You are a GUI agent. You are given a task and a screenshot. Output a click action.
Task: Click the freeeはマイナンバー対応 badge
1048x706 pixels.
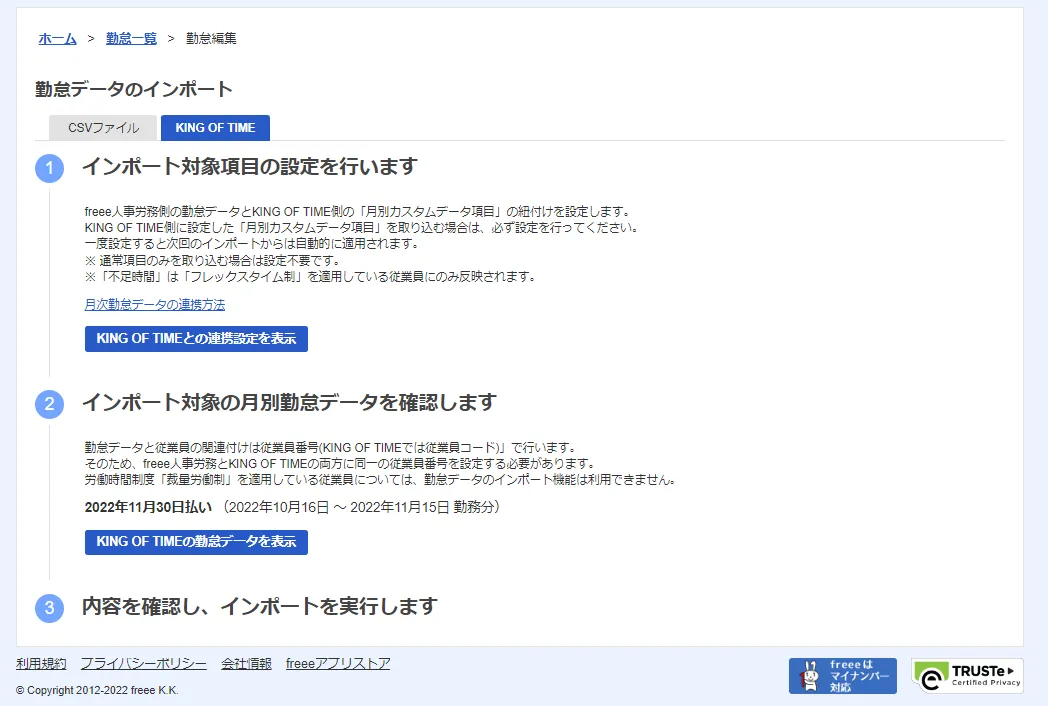pos(843,676)
